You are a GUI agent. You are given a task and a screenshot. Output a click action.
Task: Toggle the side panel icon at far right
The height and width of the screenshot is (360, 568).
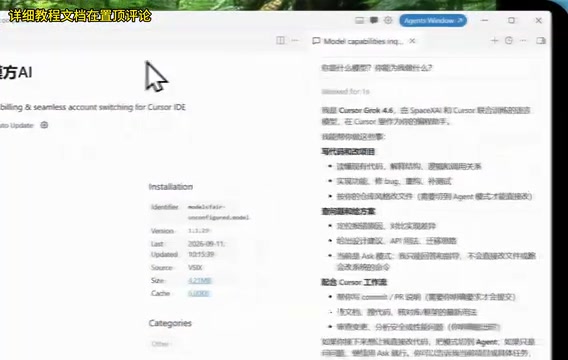(x=541, y=41)
